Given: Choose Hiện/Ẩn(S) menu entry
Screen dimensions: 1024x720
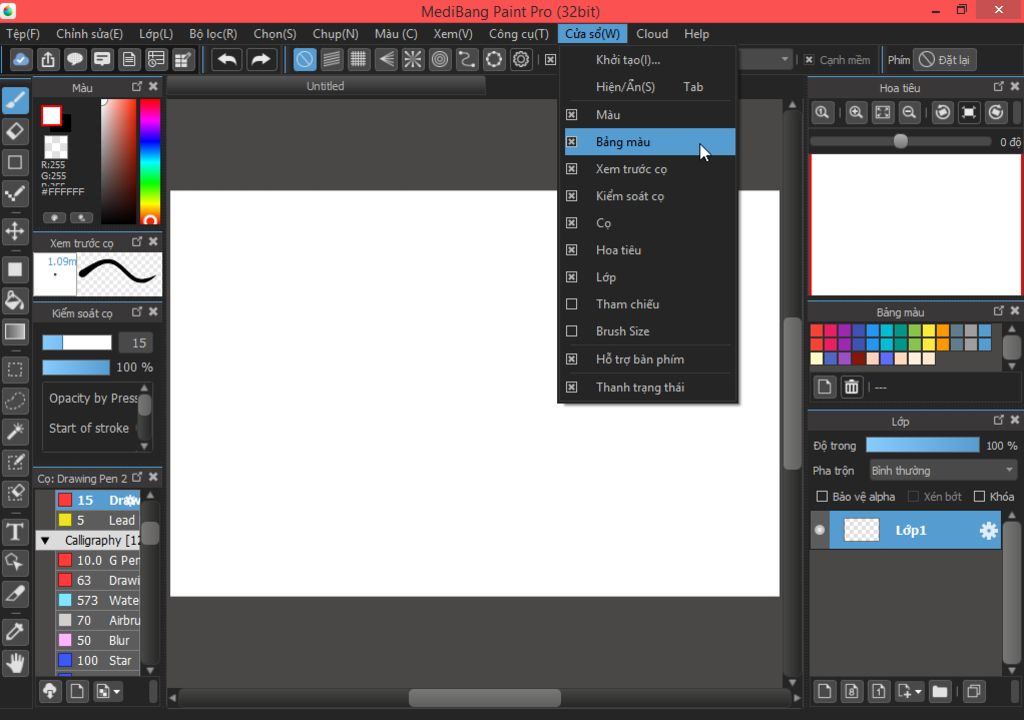Looking at the screenshot, I should tap(650, 87).
